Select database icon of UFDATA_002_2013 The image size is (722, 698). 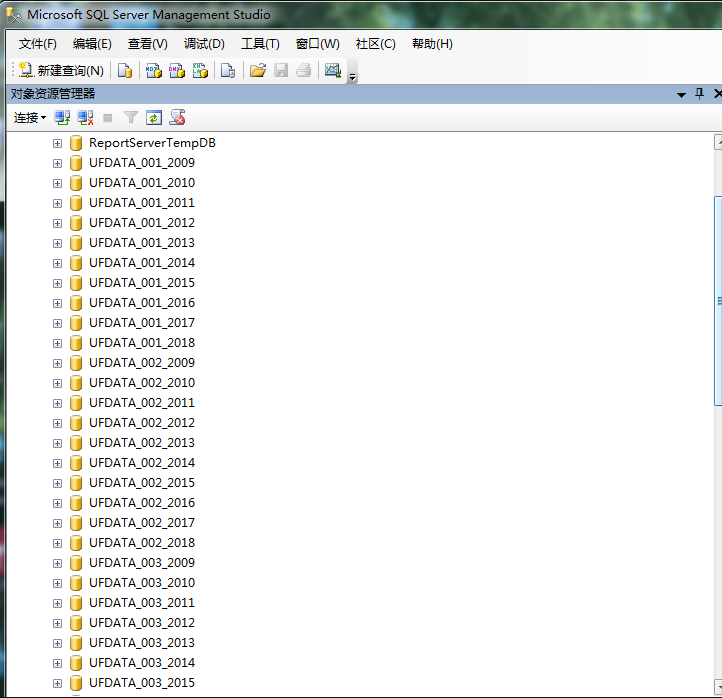[76, 443]
